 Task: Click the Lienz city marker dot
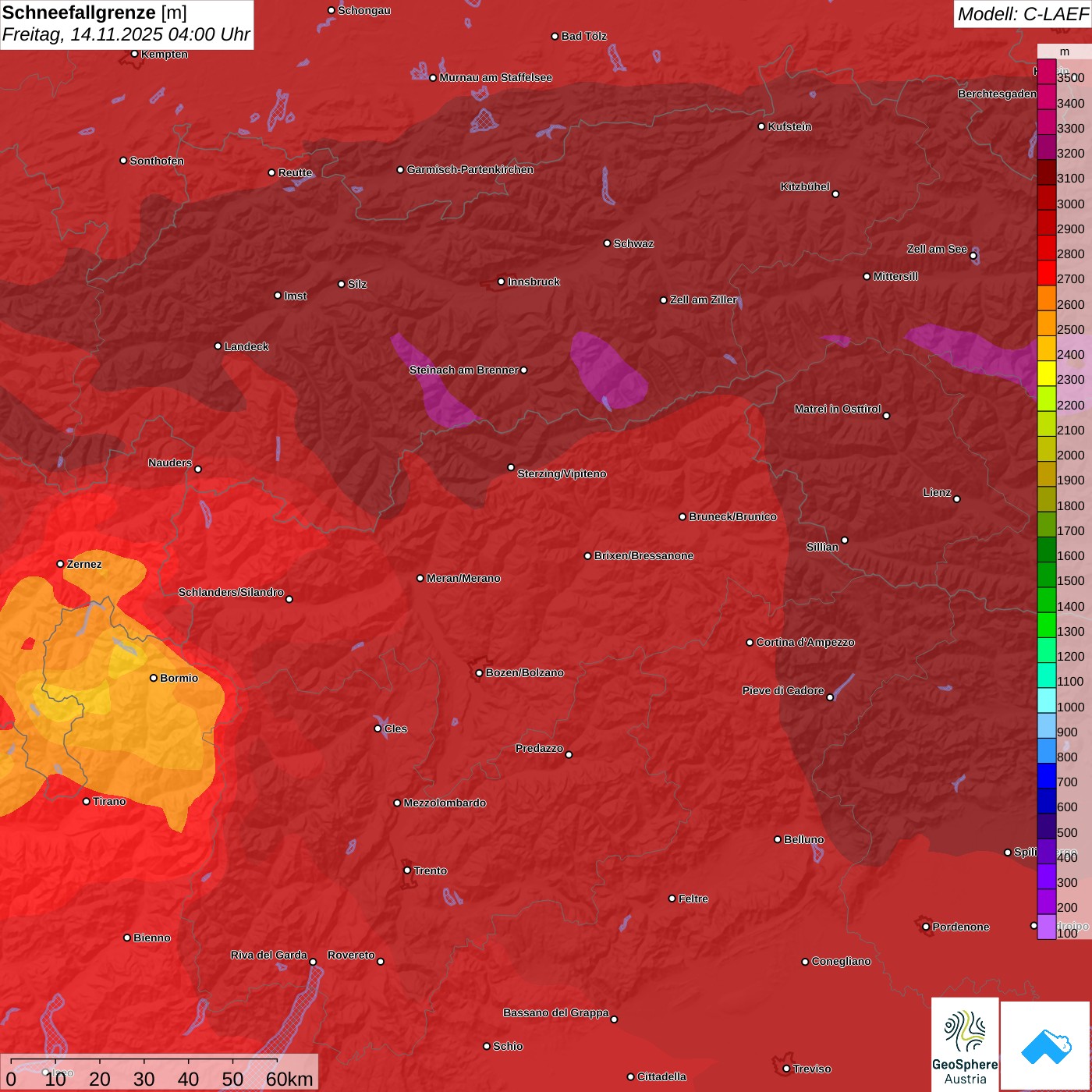click(x=957, y=499)
